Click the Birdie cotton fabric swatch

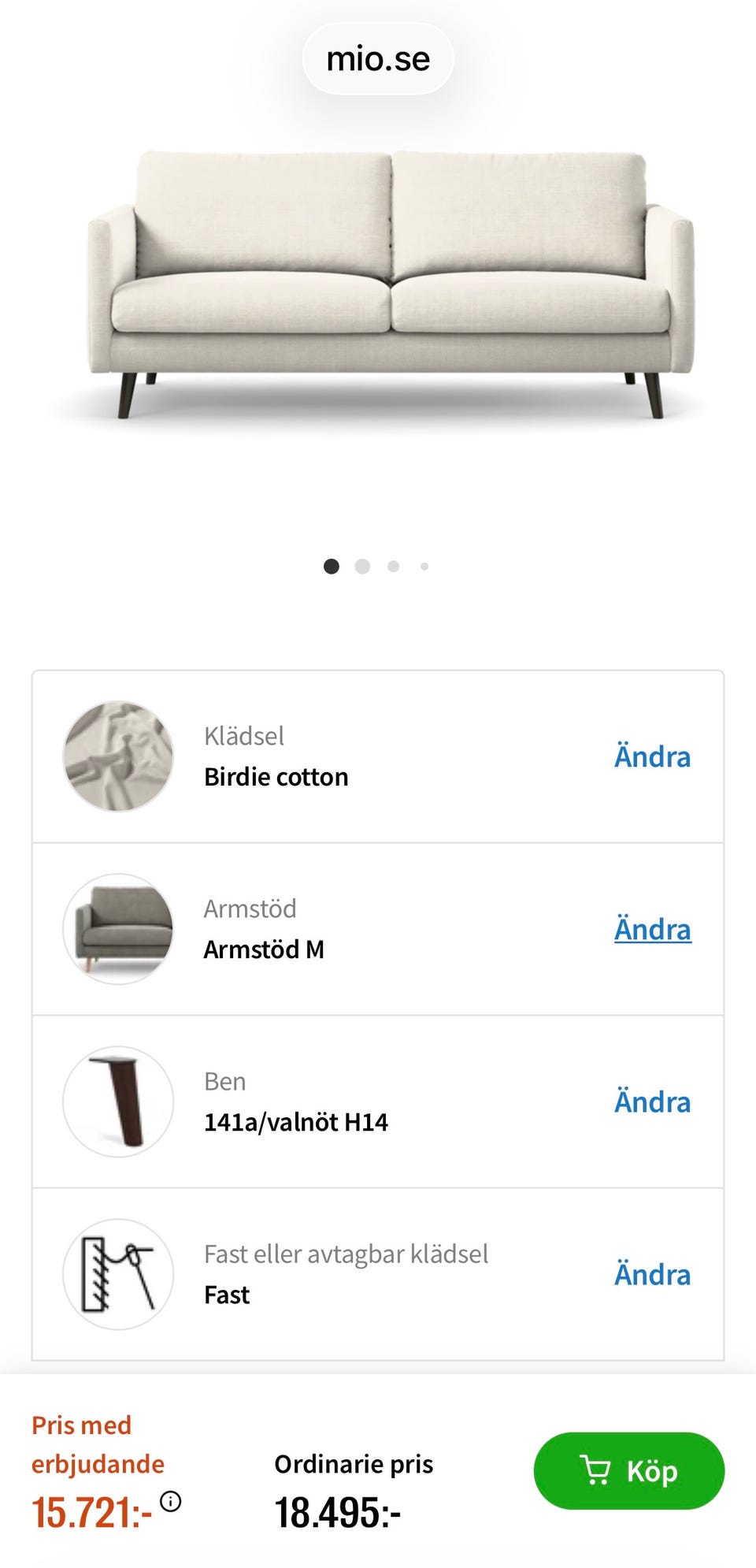coord(118,756)
